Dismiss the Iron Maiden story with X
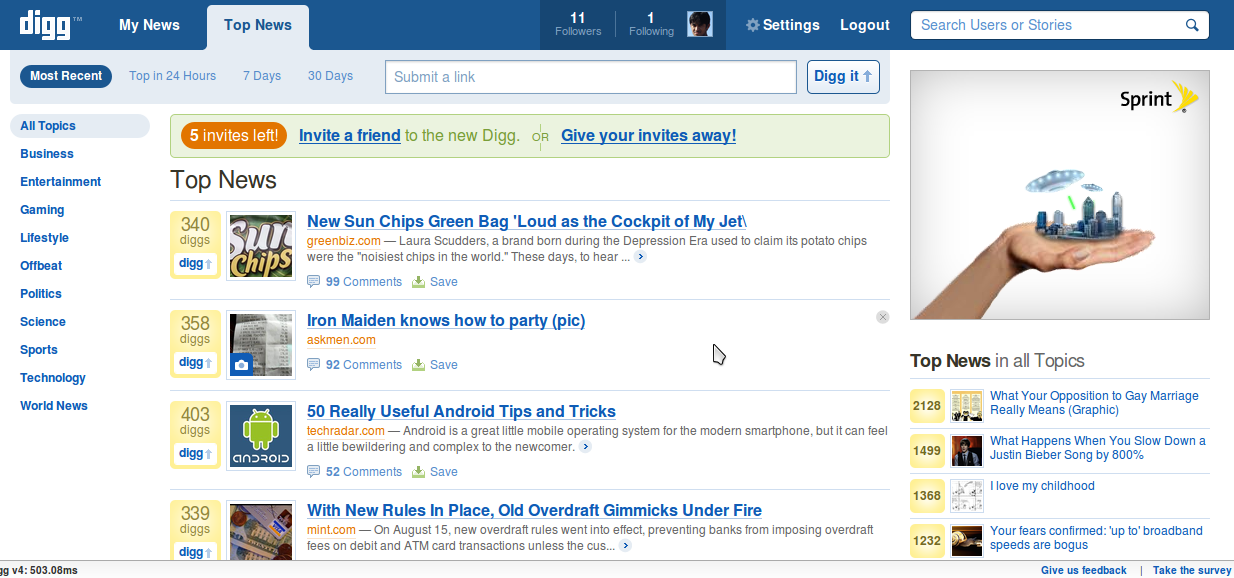This screenshot has width=1234, height=578. pos(882,317)
